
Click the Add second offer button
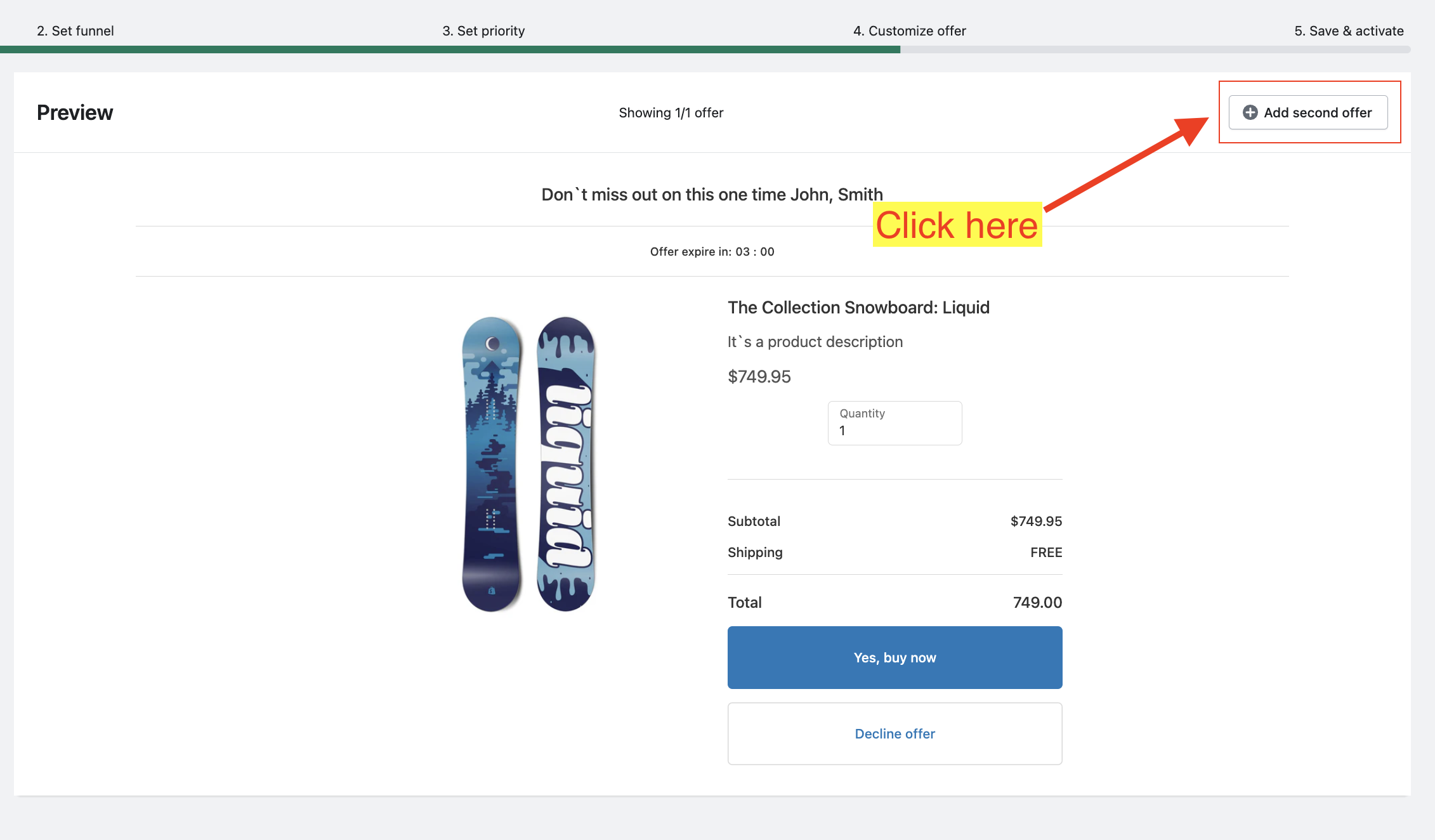tap(1307, 112)
